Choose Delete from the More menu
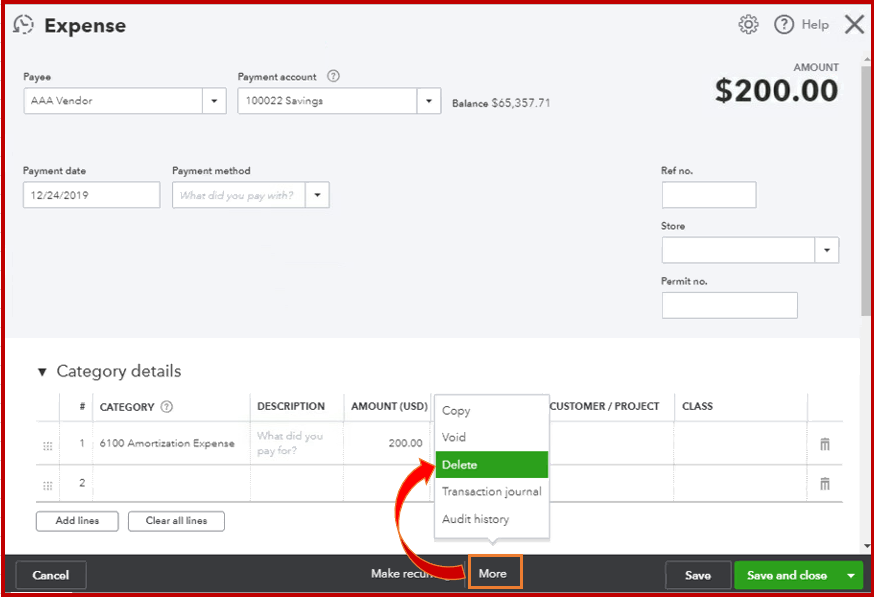The width and height of the screenshot is (874, 597). (x=492, y=464)
